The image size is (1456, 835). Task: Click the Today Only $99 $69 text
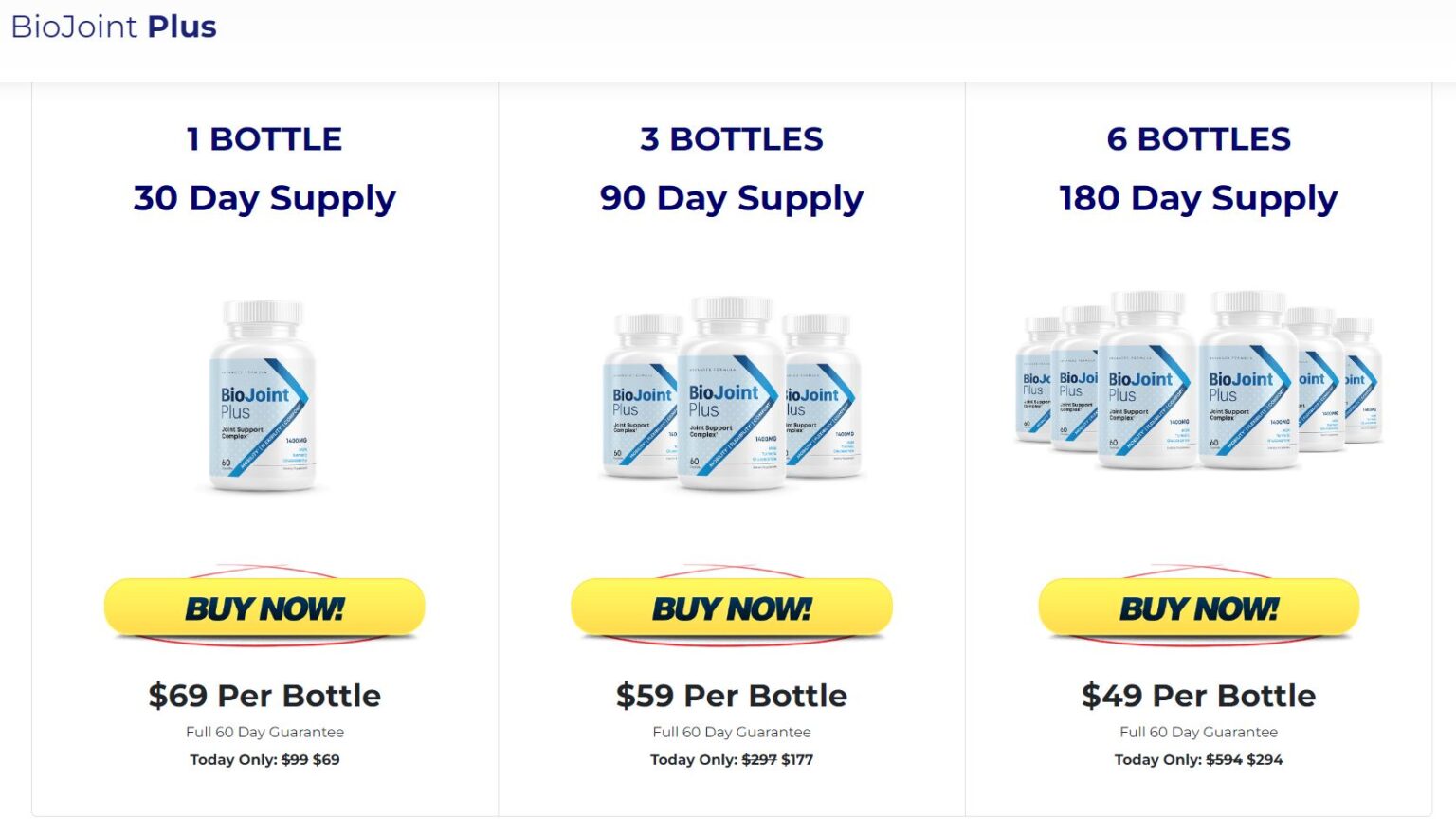[x=264, y=759]
